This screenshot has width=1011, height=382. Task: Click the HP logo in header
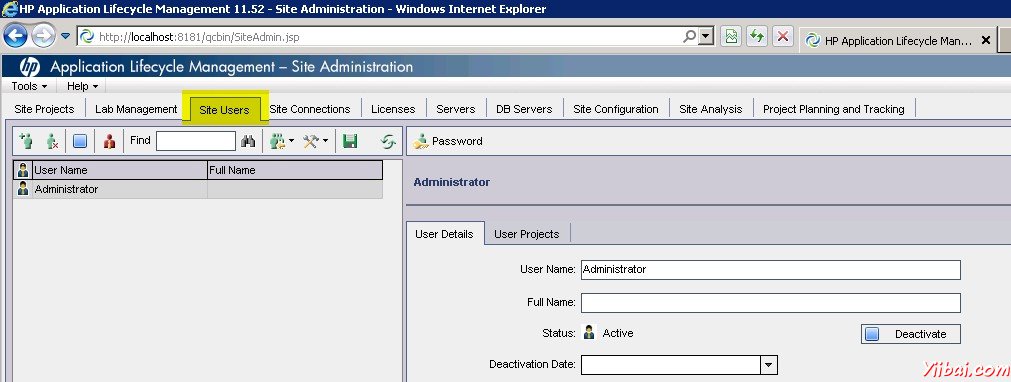(29, 66)
